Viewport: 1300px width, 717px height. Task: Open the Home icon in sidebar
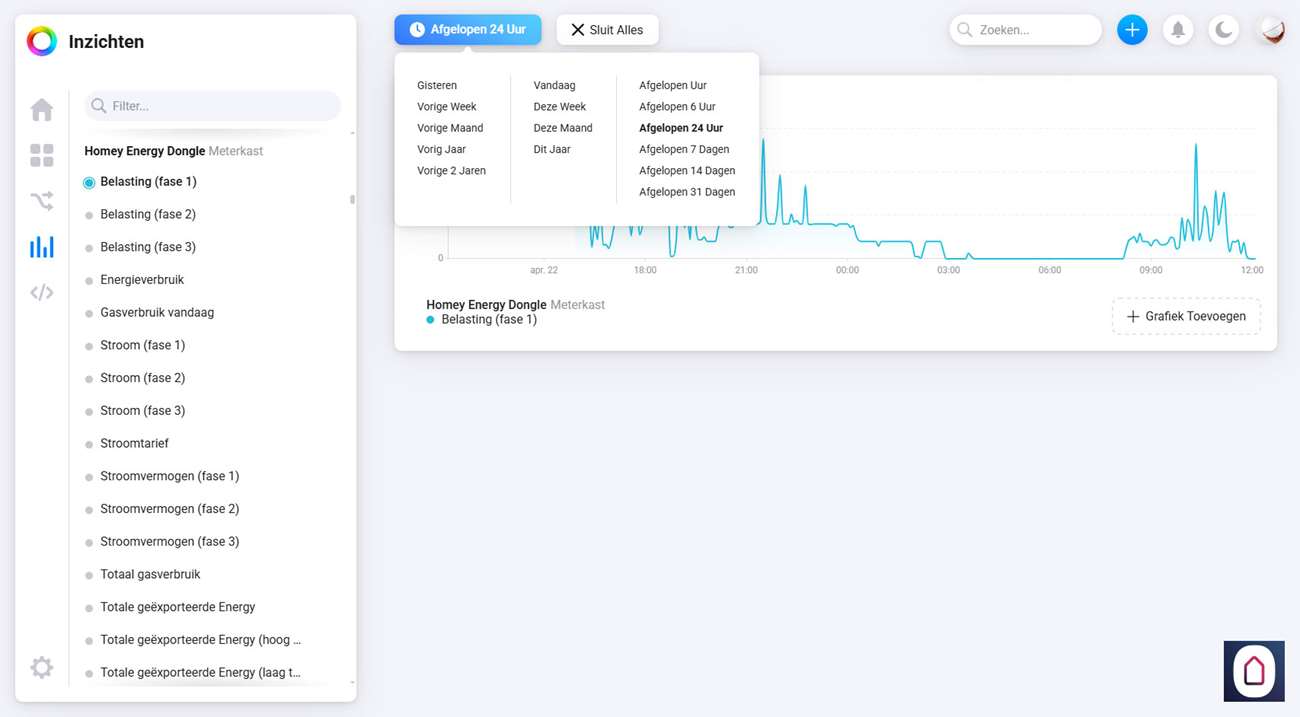41,109
